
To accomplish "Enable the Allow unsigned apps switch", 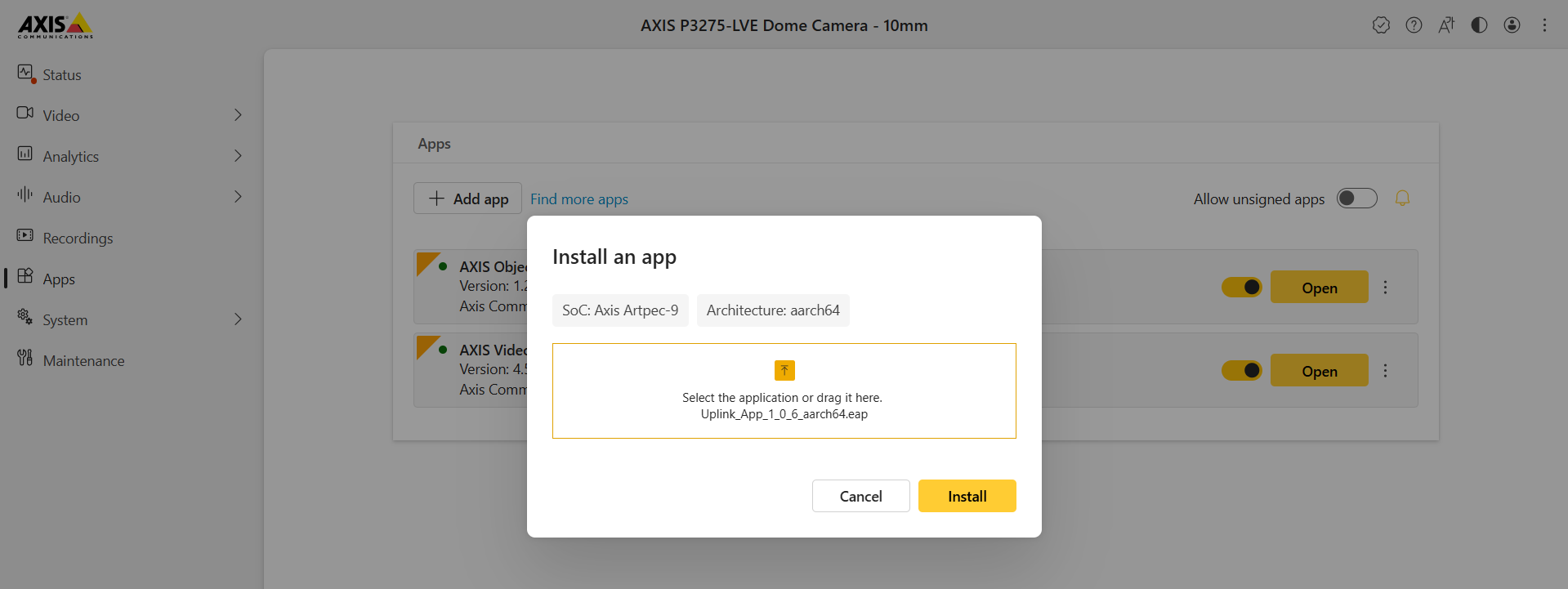I will point(1356,199).
